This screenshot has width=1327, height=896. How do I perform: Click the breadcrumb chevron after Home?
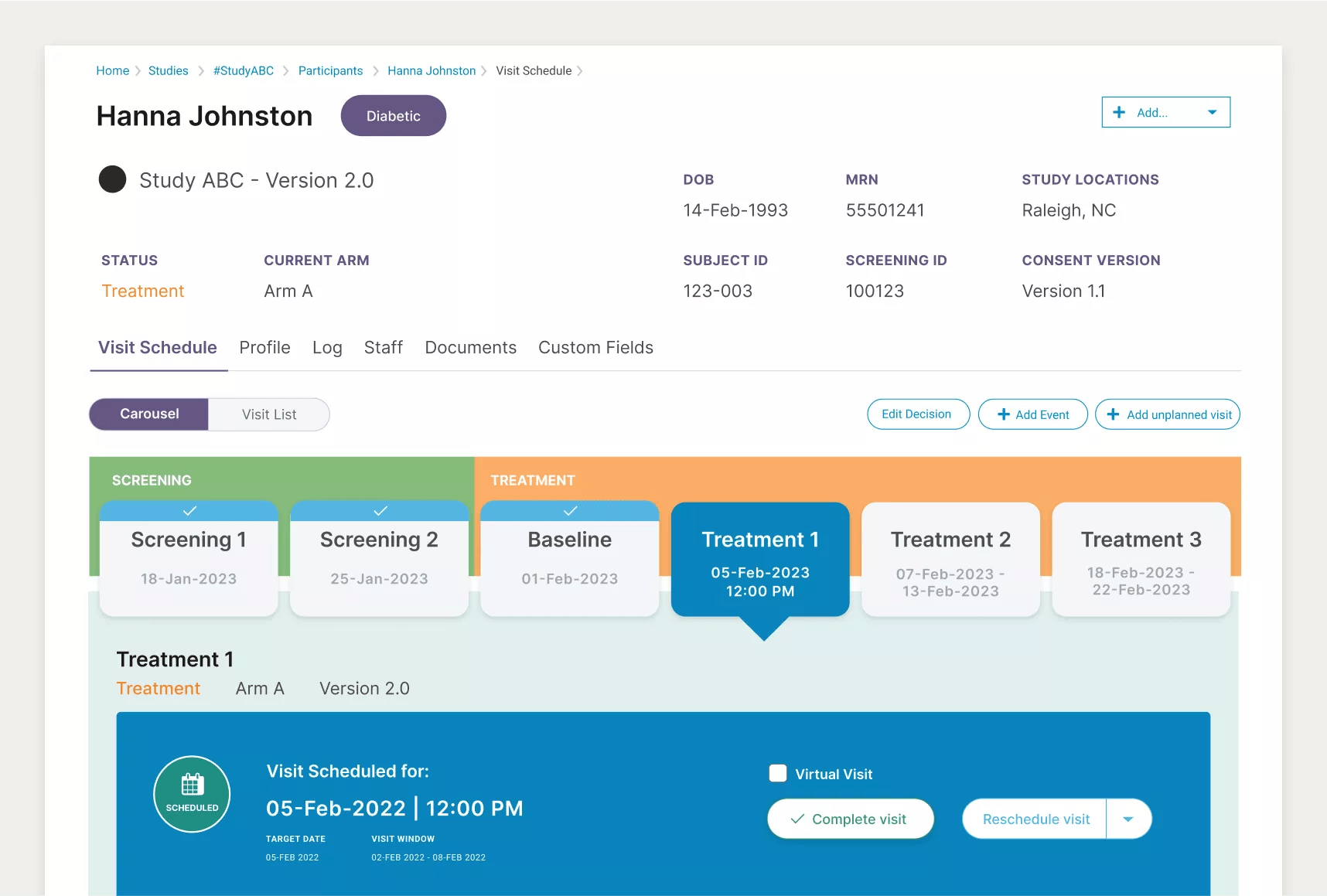tap(139, 71)
